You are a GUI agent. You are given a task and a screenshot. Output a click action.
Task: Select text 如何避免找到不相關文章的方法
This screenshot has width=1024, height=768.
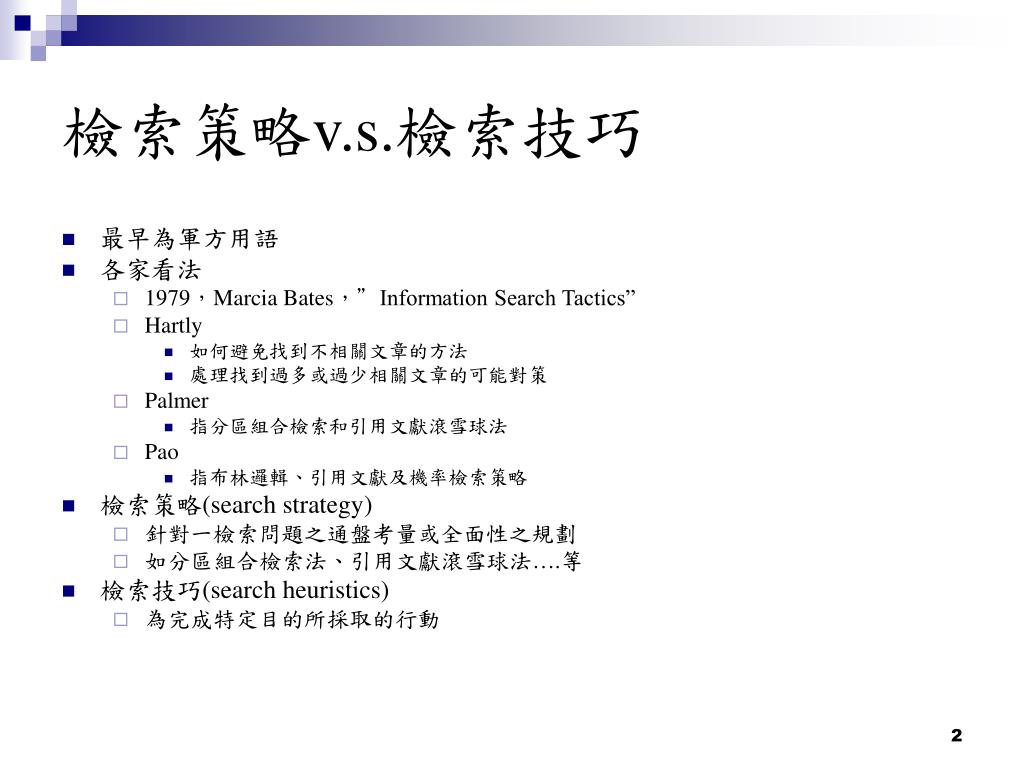(328, 351)
